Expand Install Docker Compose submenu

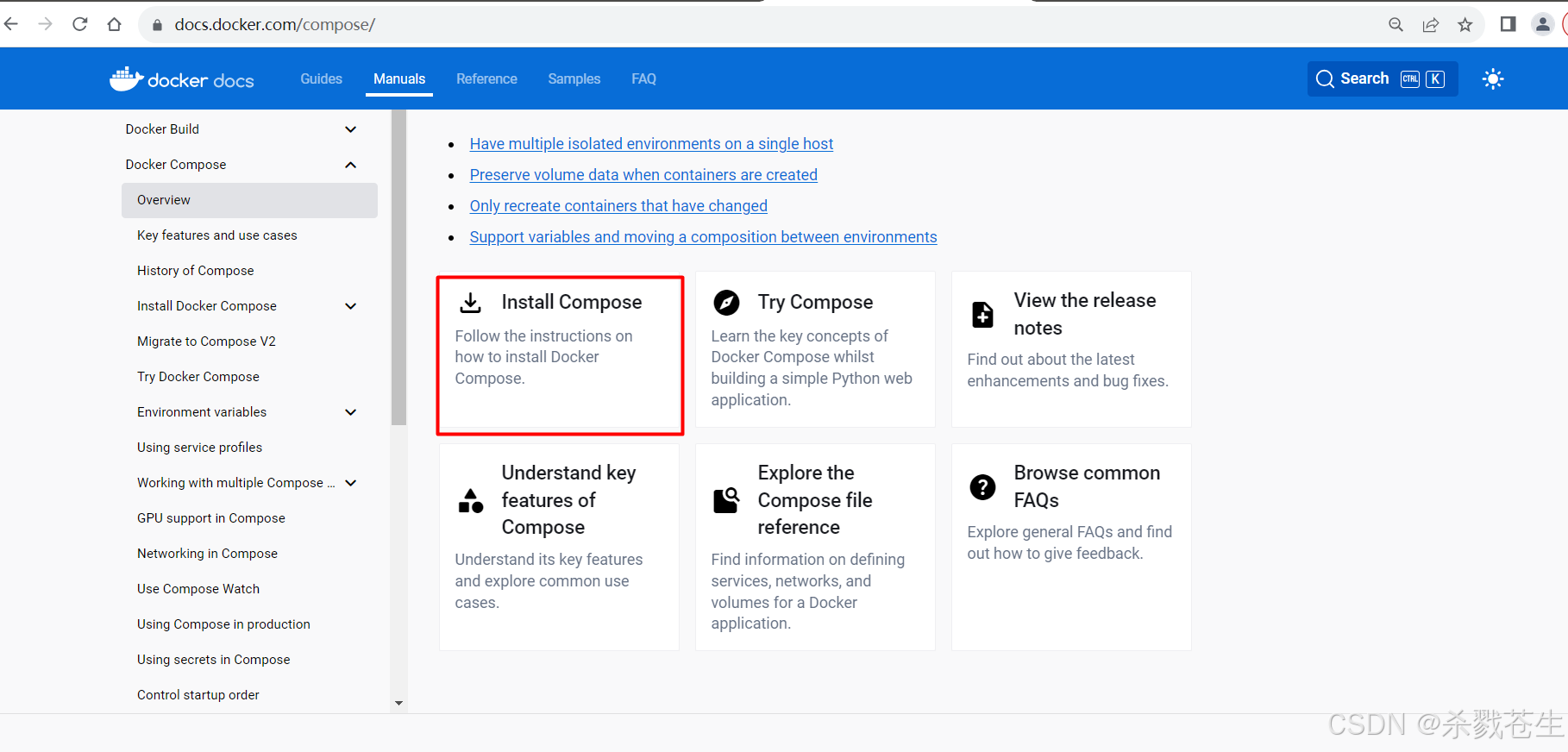coord(350,306)
